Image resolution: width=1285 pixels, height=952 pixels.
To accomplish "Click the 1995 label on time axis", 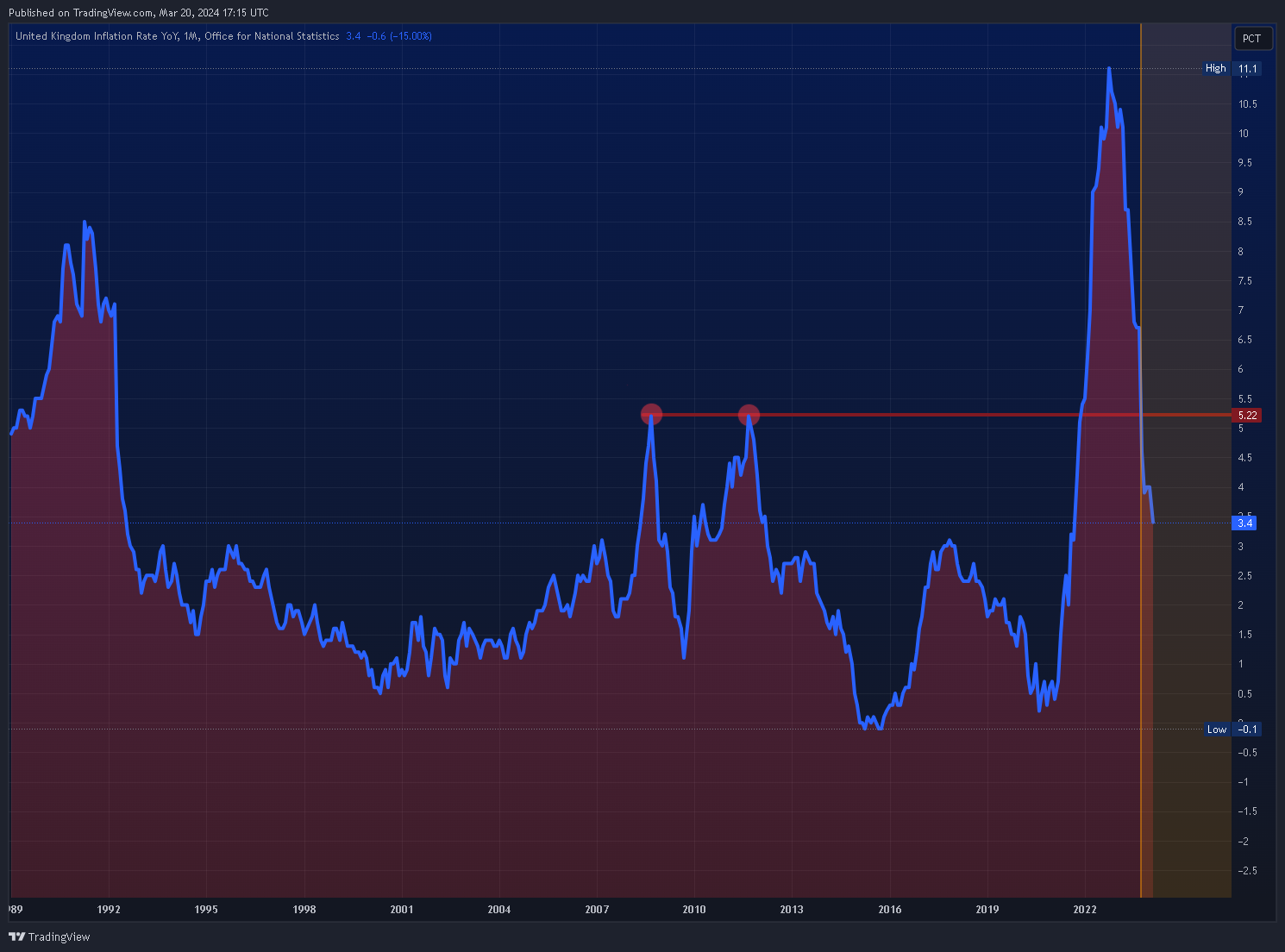I will coord(206,910).
